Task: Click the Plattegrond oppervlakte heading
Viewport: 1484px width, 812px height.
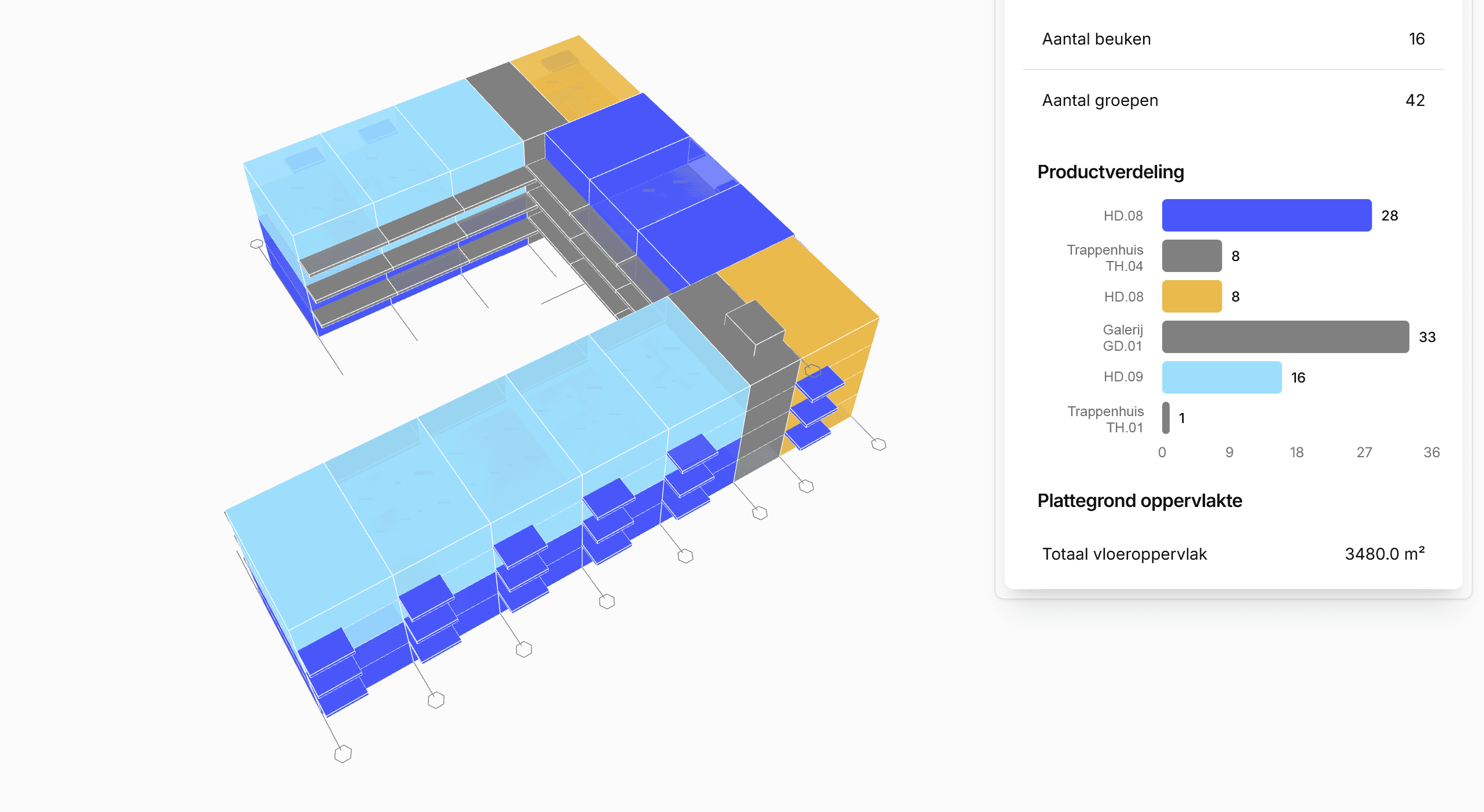Action: pos(1139,501)
